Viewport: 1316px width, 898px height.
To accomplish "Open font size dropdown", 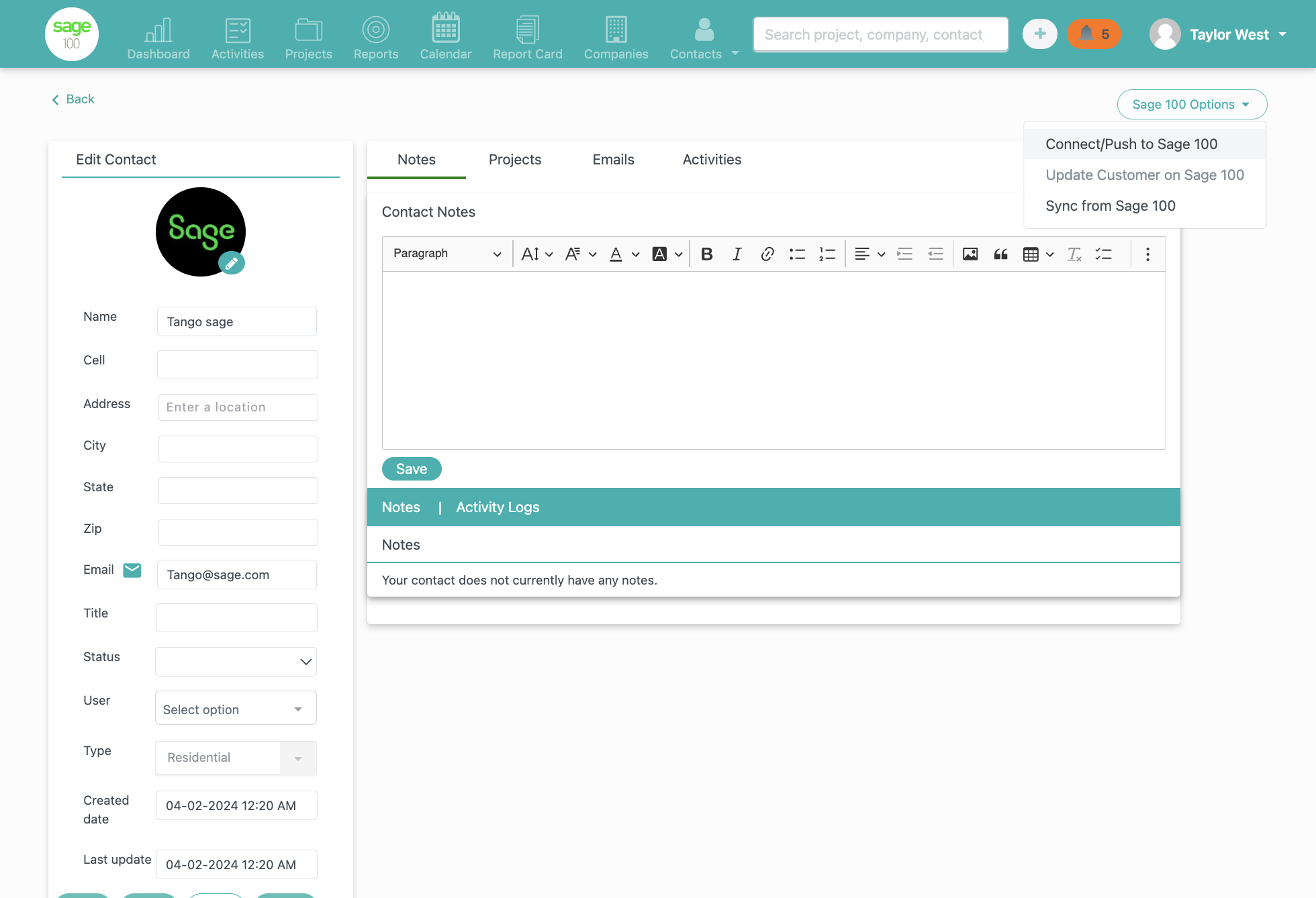I will 537,254.
